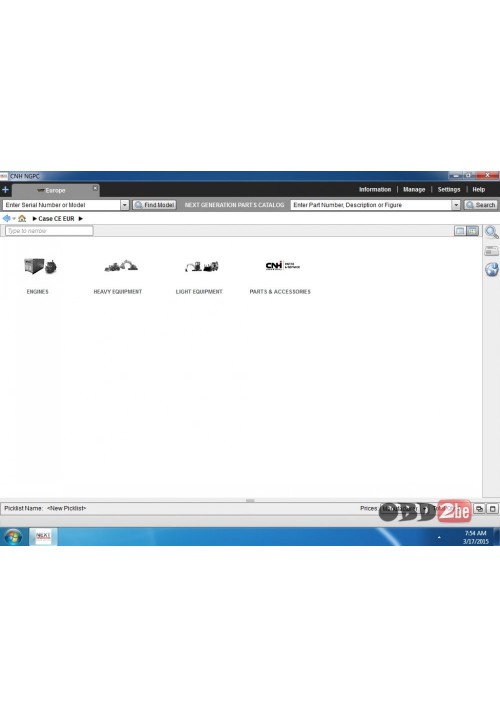Focus the Part Number search field
Viewport: 500px width, 717px height.
(371, 205)
